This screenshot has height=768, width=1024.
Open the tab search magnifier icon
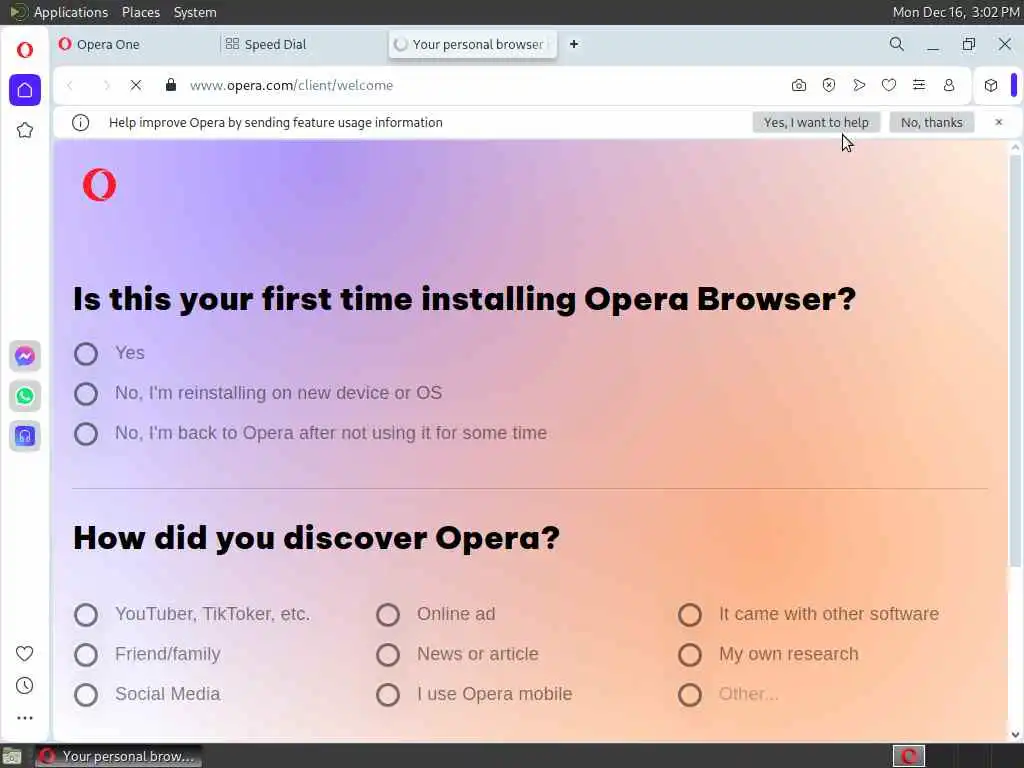(897, 44)
